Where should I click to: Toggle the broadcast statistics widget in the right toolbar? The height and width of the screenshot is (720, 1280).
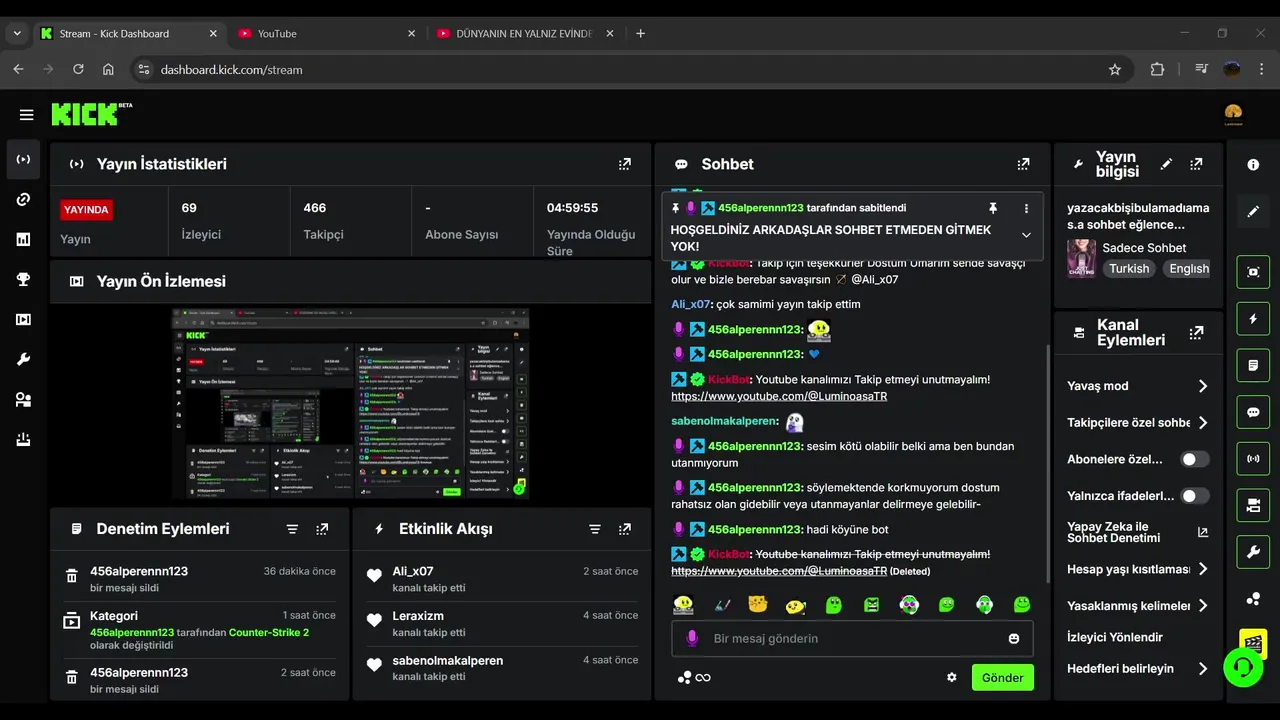(1253, 459)
